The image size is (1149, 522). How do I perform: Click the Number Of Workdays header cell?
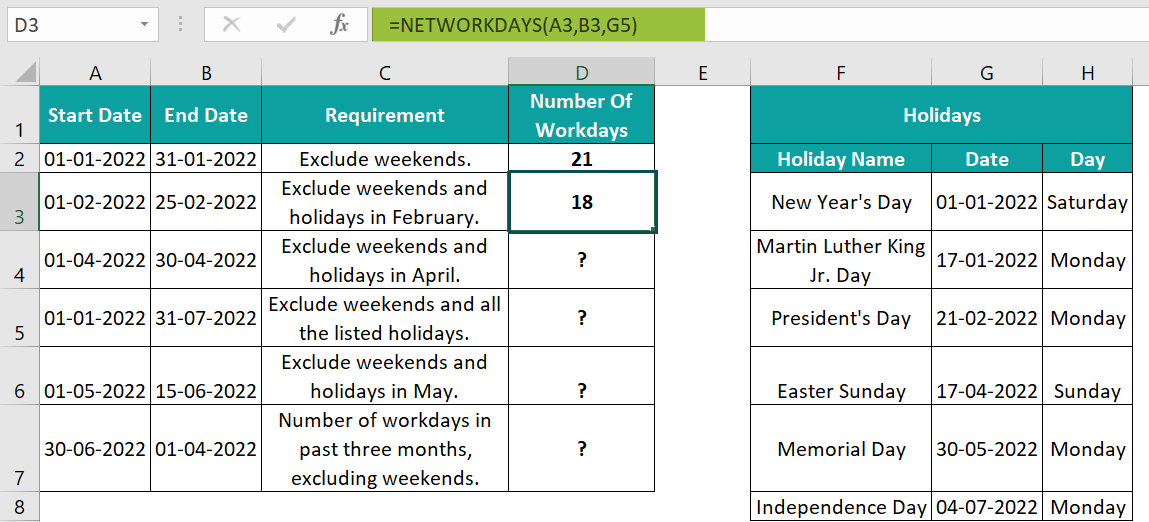(x=582, y=114)
